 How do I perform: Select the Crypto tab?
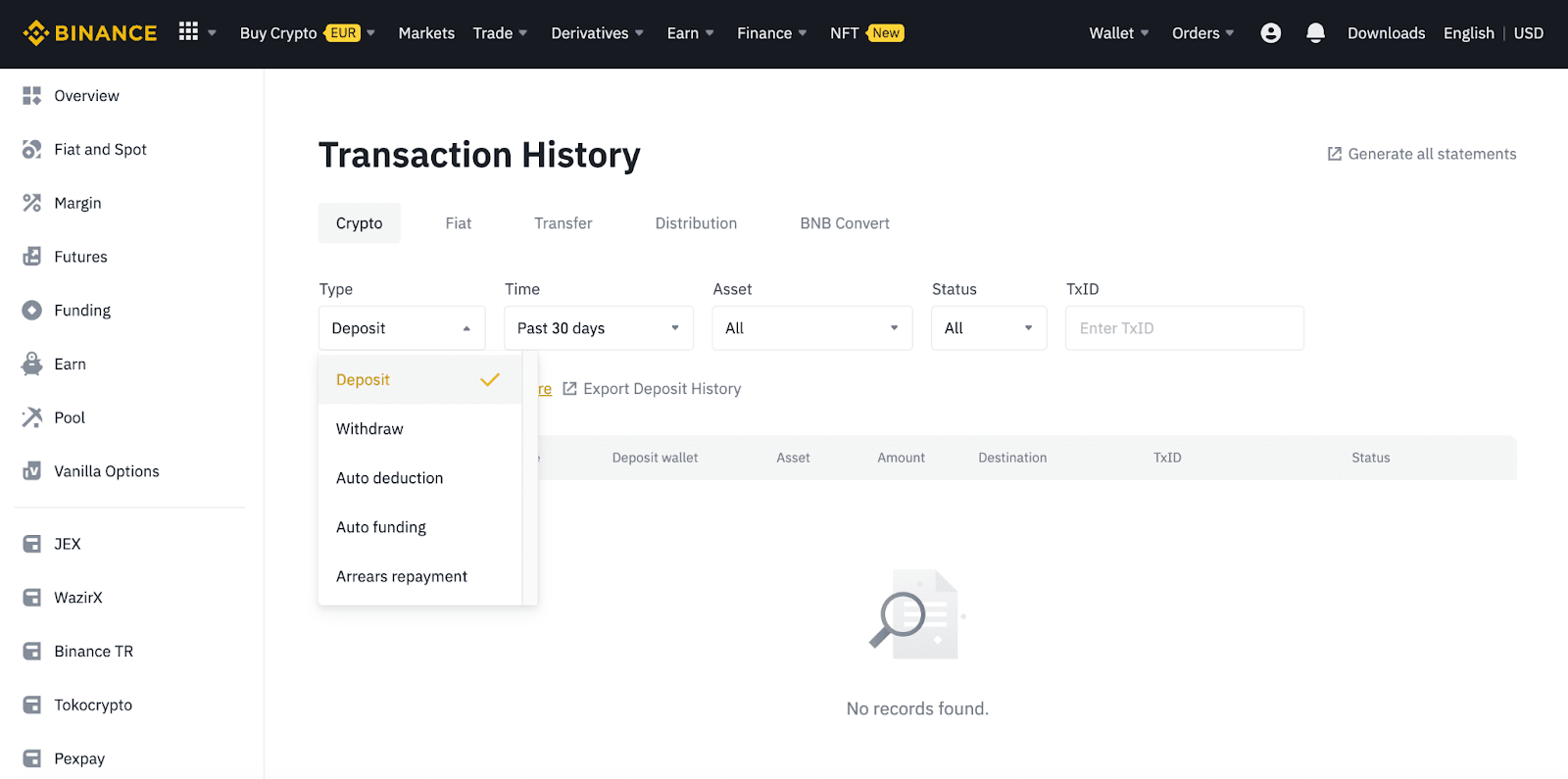(x=360, y=223)
